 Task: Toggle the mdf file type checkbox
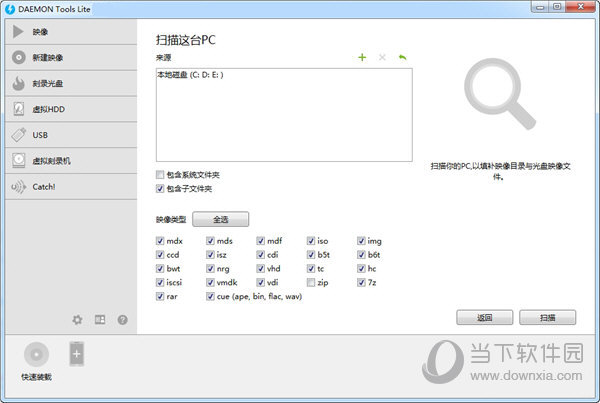pos(261,241)
